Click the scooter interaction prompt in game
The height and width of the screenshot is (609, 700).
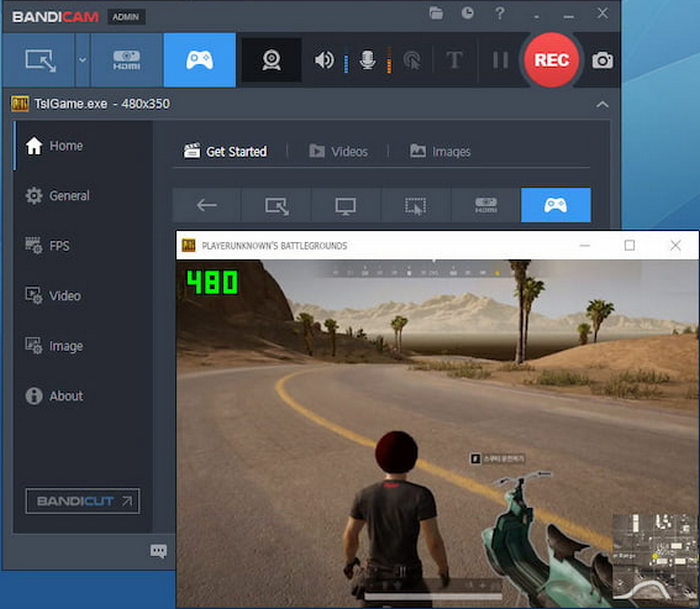[x=498, y=459]
